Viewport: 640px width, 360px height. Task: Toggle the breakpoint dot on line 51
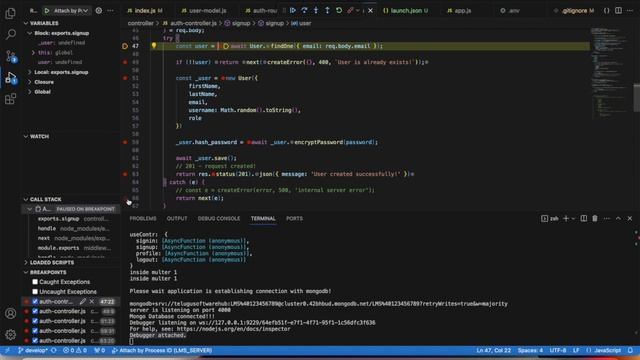tap(125, 78)
